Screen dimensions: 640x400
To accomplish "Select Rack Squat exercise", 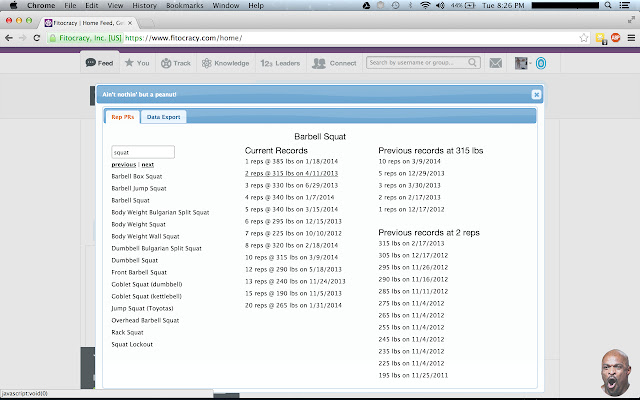I will point(127,332).
